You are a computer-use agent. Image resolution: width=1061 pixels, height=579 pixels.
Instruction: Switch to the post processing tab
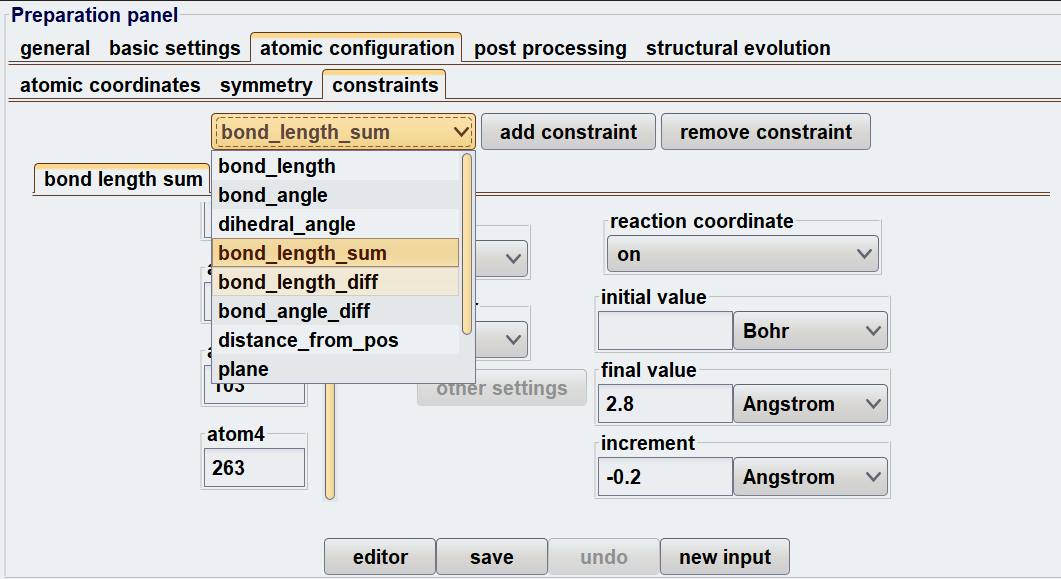tap(550, 48)
